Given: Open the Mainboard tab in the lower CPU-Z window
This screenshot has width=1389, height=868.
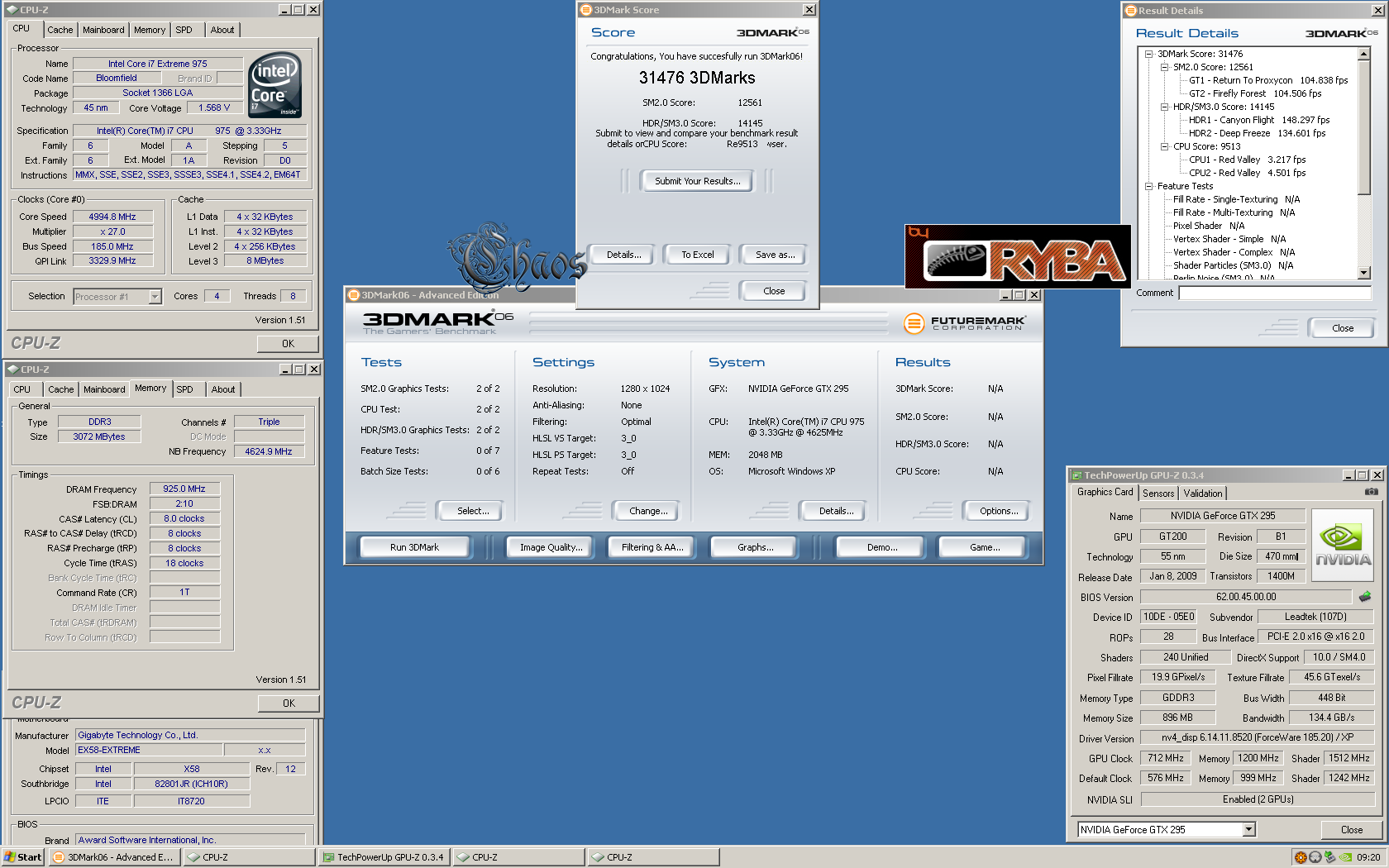Looking at the screenshot, I should pyautogui.click(x=104, y=389).
